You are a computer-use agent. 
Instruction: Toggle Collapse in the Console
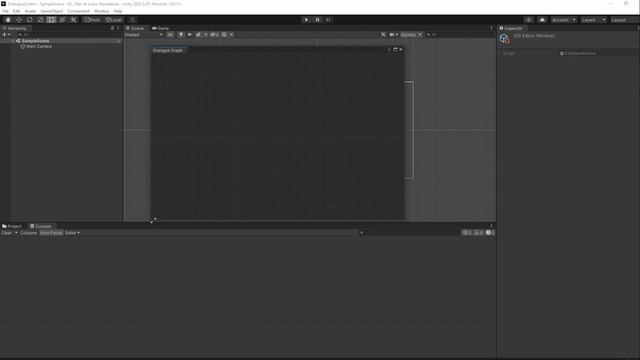tap(29, 233)
